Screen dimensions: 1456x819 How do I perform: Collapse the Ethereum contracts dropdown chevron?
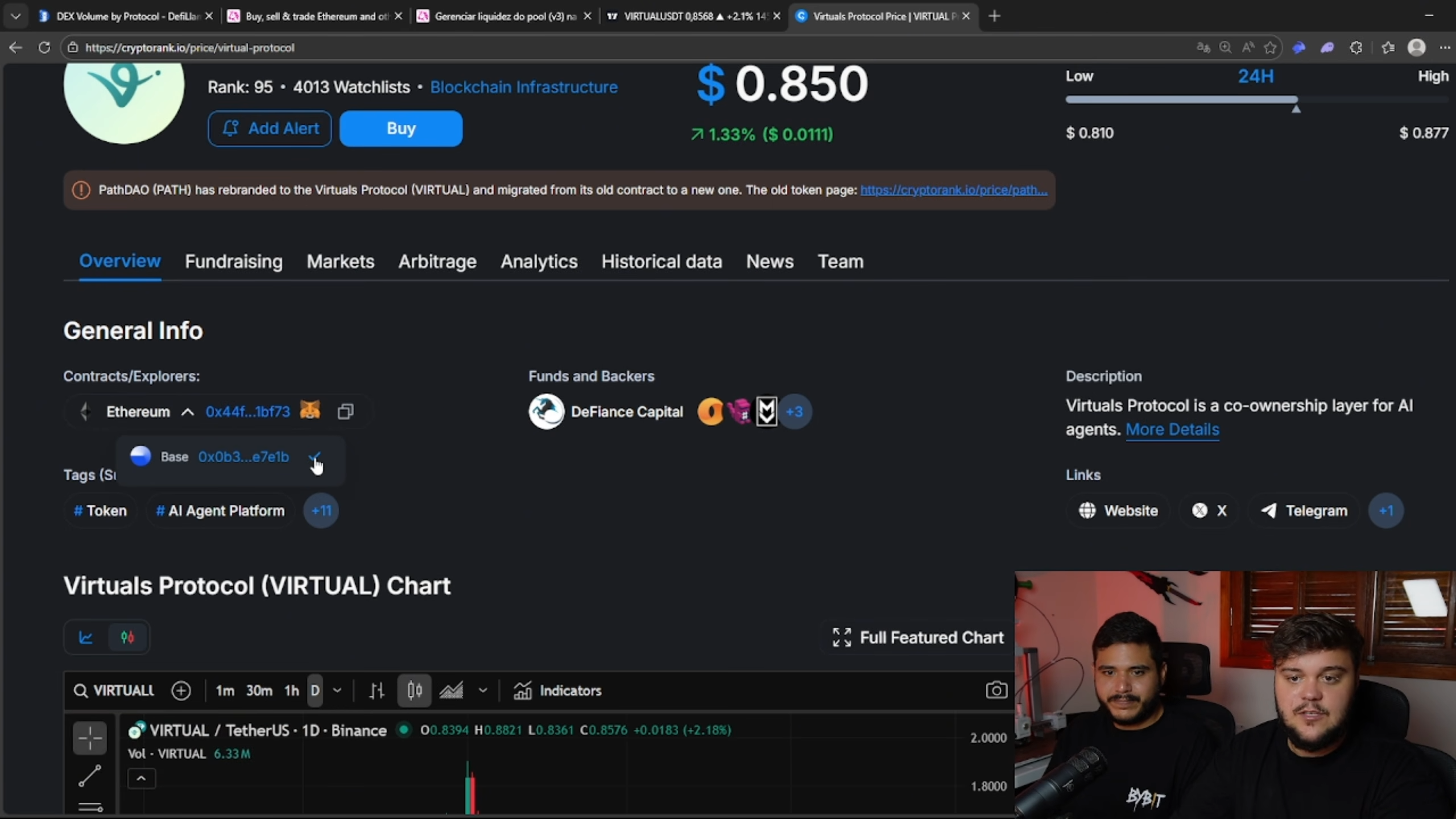click(188, 412)
